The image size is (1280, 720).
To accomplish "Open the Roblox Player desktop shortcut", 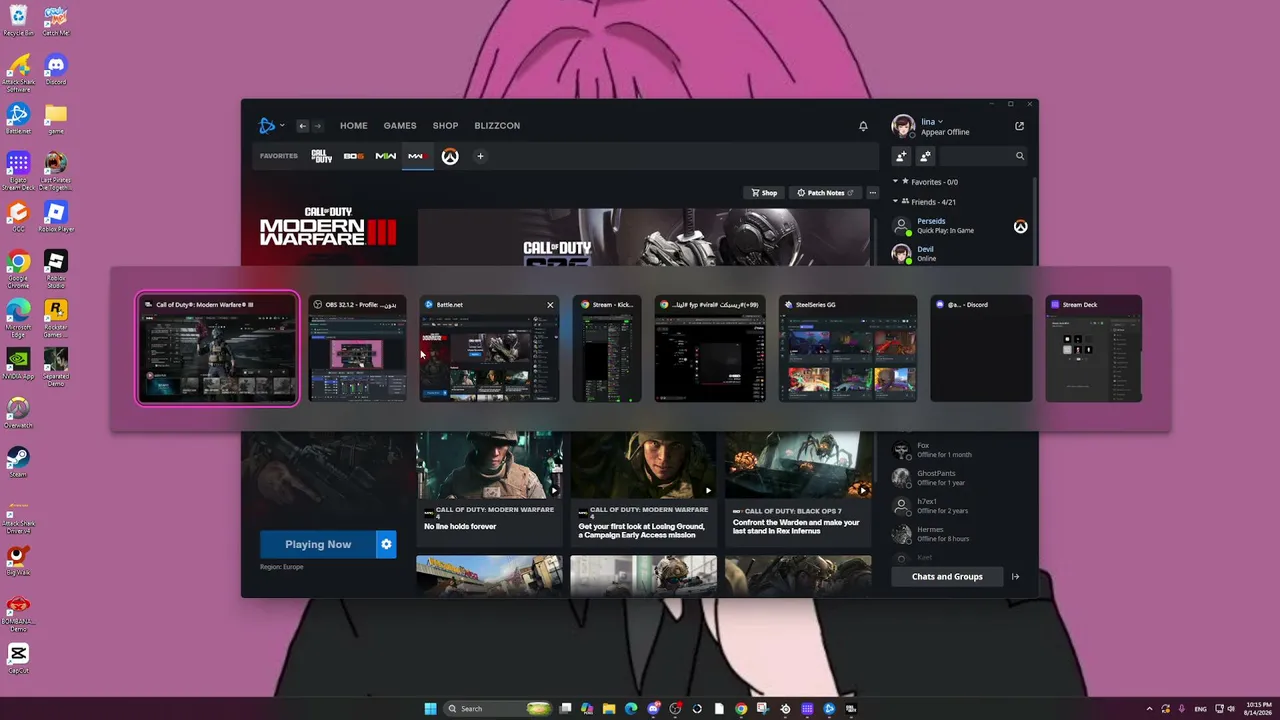I will 56,217.
